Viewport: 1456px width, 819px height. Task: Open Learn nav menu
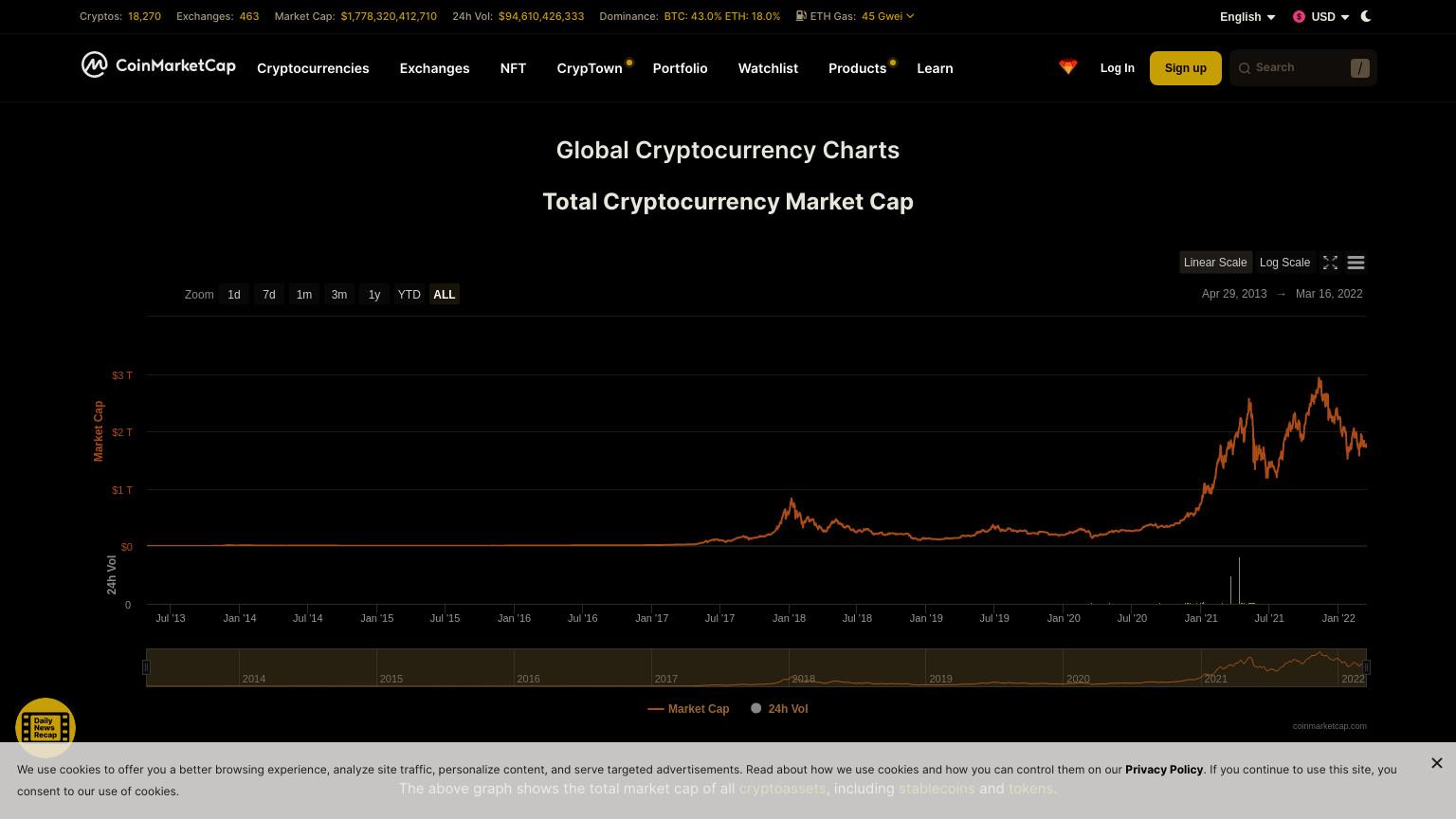(935, 68)
